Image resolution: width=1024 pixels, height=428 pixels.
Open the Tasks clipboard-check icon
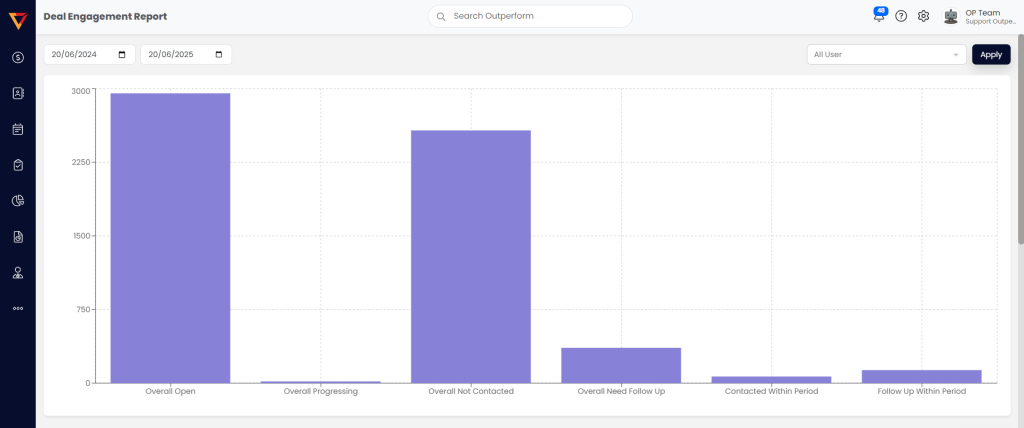[x=18, y=165]
